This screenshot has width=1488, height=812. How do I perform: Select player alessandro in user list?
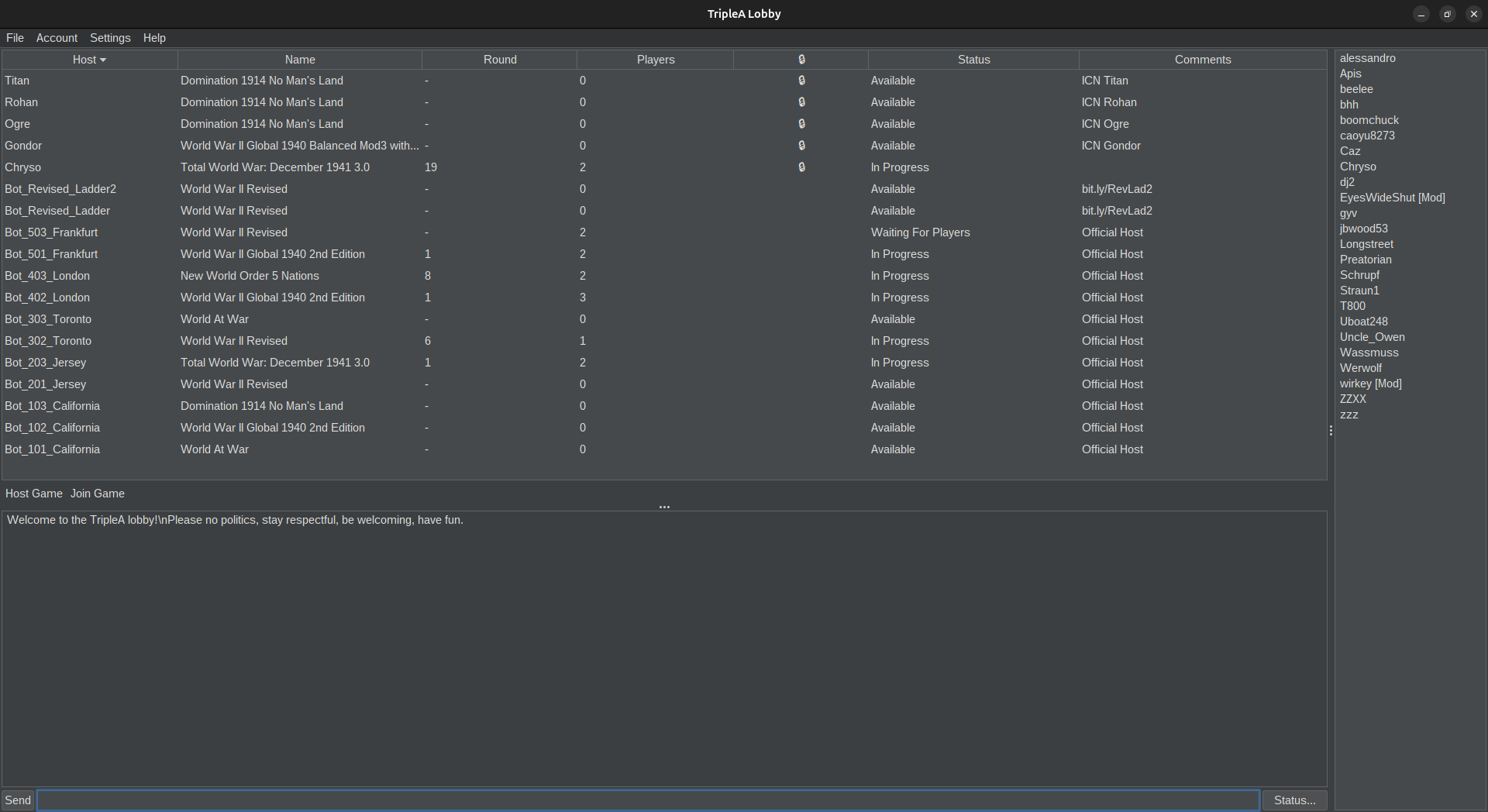(1367, 58)
